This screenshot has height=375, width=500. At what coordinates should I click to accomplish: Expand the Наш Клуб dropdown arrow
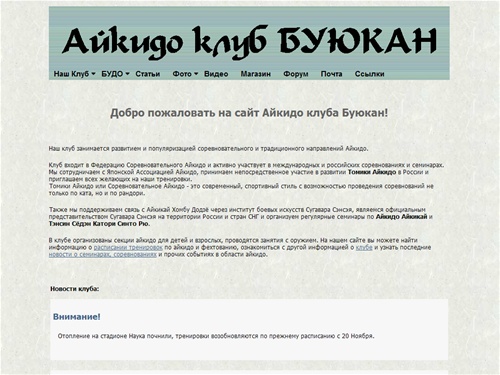point(93,74)
